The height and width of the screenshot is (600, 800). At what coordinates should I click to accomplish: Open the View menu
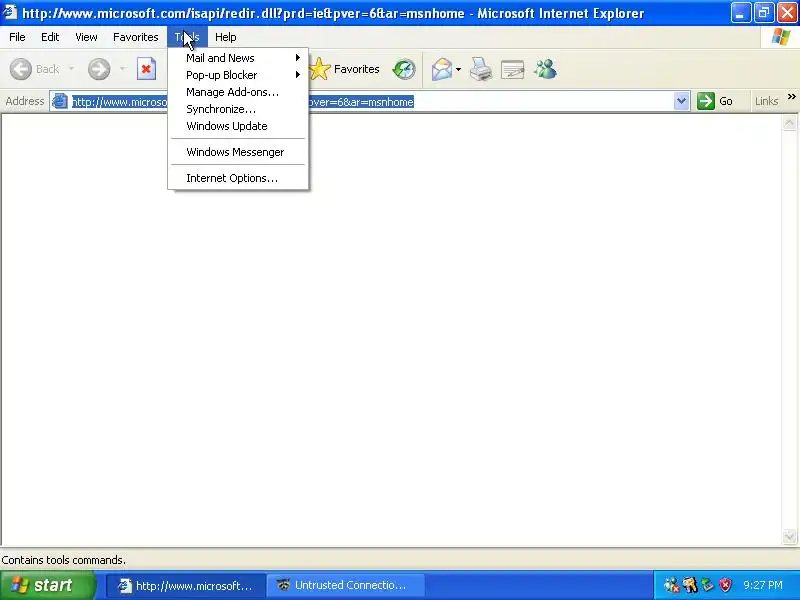tap(86, 37)
